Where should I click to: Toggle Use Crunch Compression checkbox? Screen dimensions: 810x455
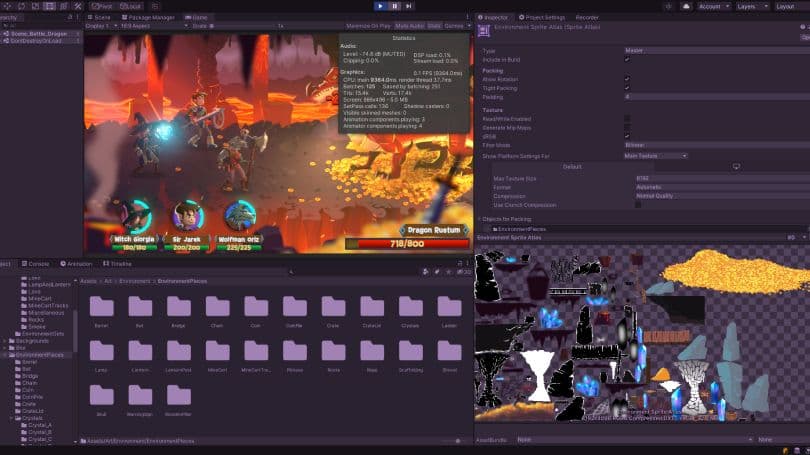tap(638, 205)
